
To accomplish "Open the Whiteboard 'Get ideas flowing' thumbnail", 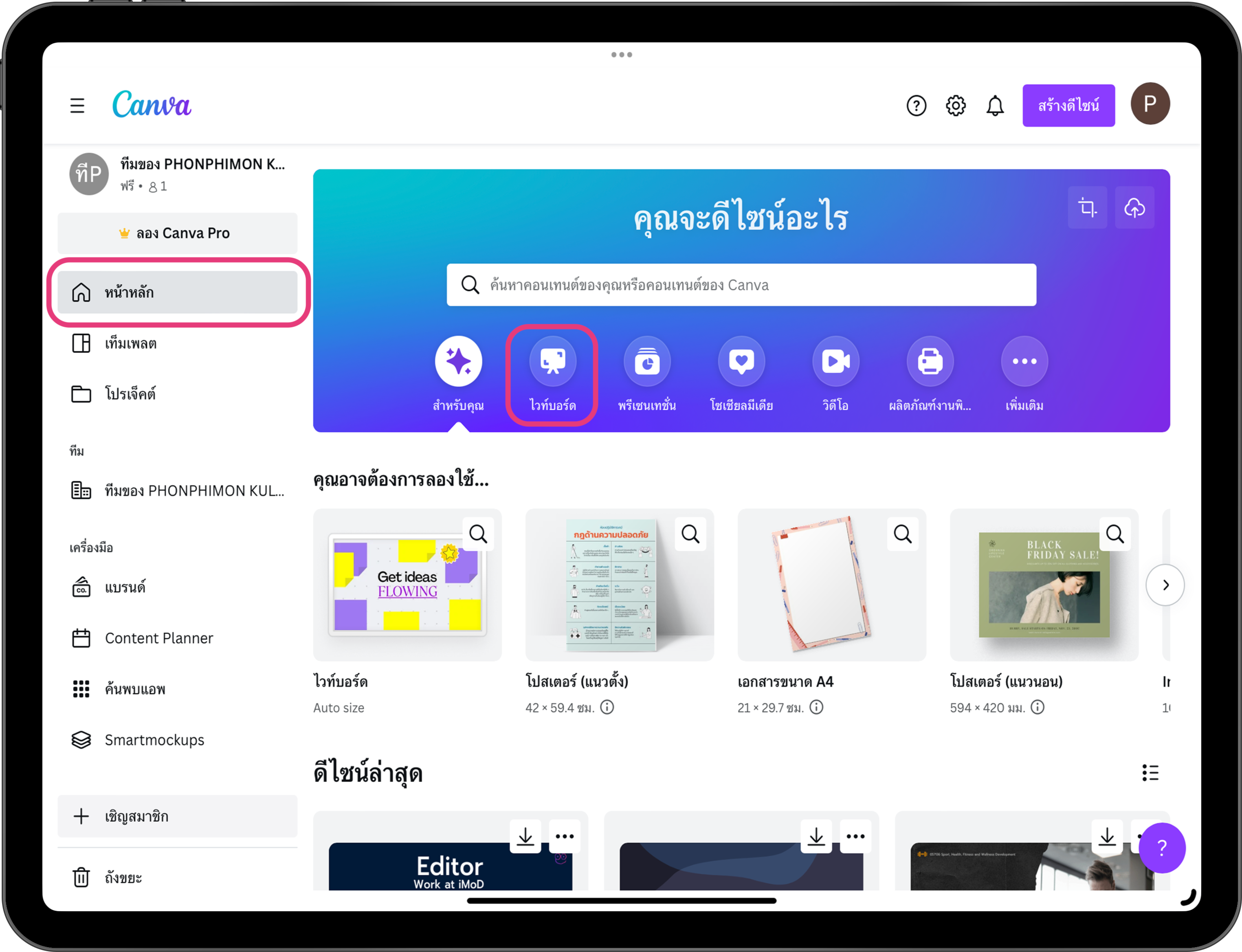I will 407,584.
